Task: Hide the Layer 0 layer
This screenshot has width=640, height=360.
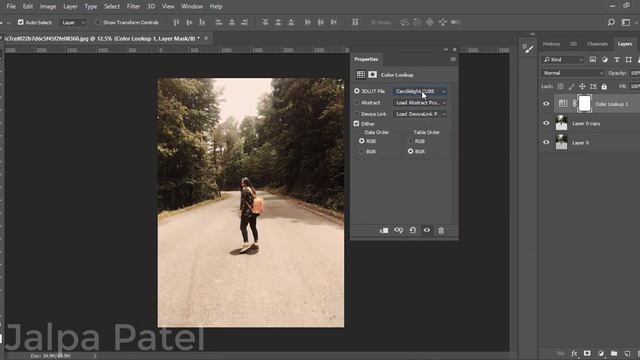Action: coord(546,142)
